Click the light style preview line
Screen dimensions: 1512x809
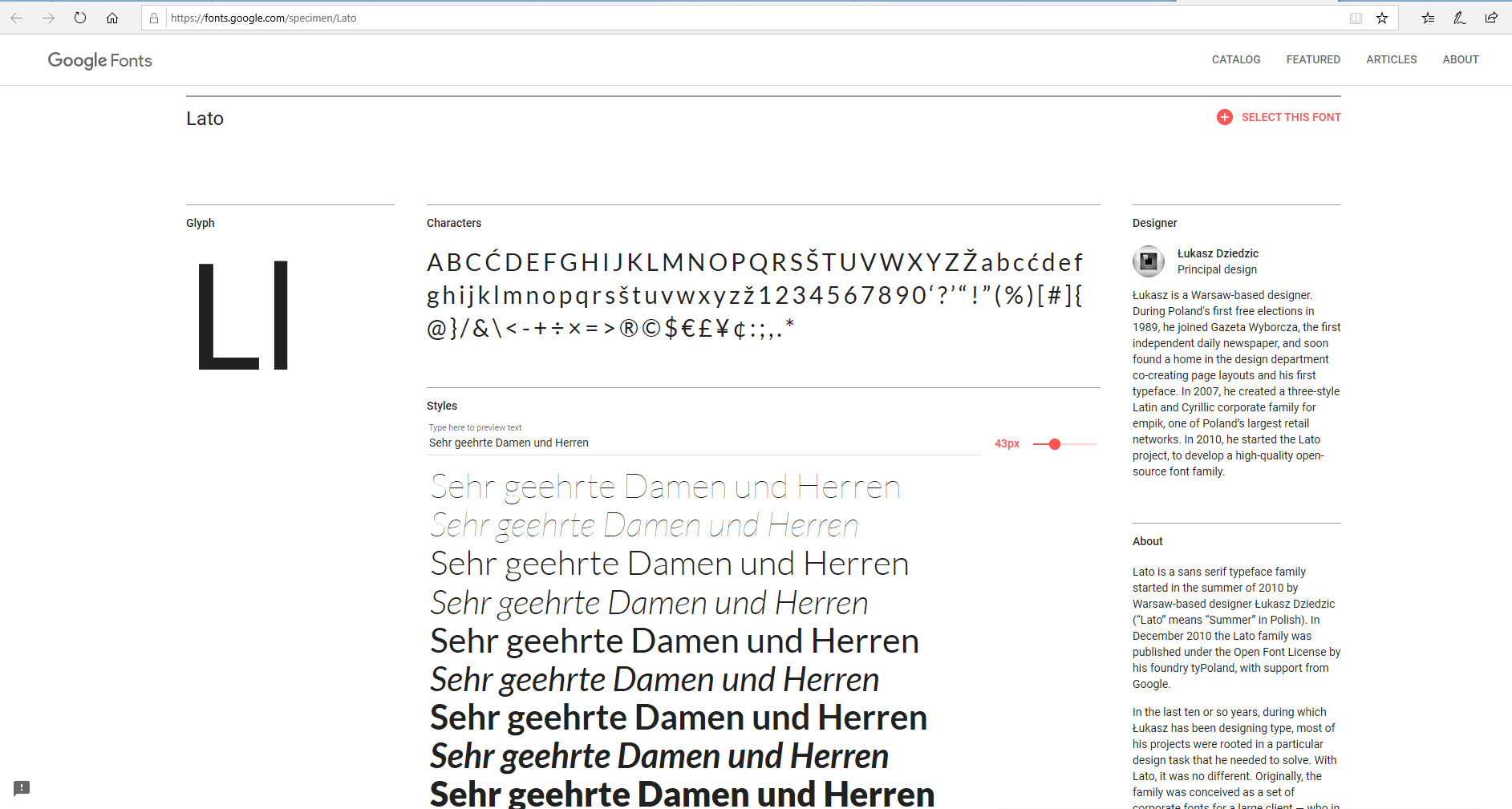click(670, 564)
